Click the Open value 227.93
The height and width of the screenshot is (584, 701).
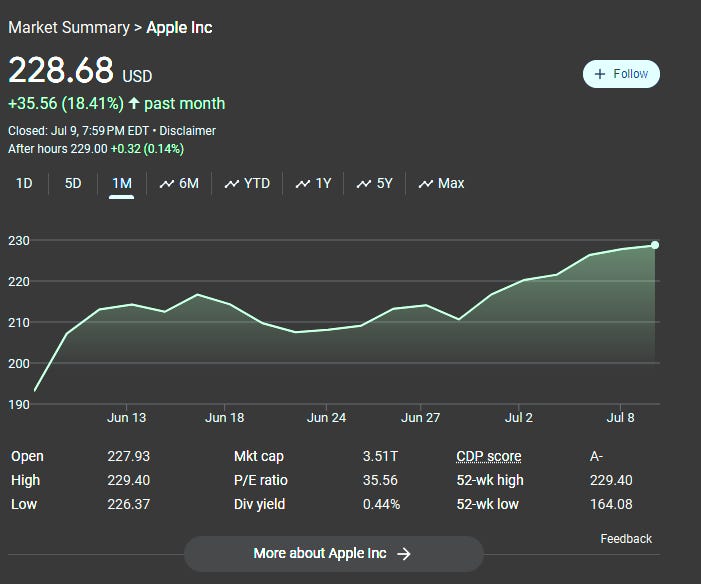[128, 456]
